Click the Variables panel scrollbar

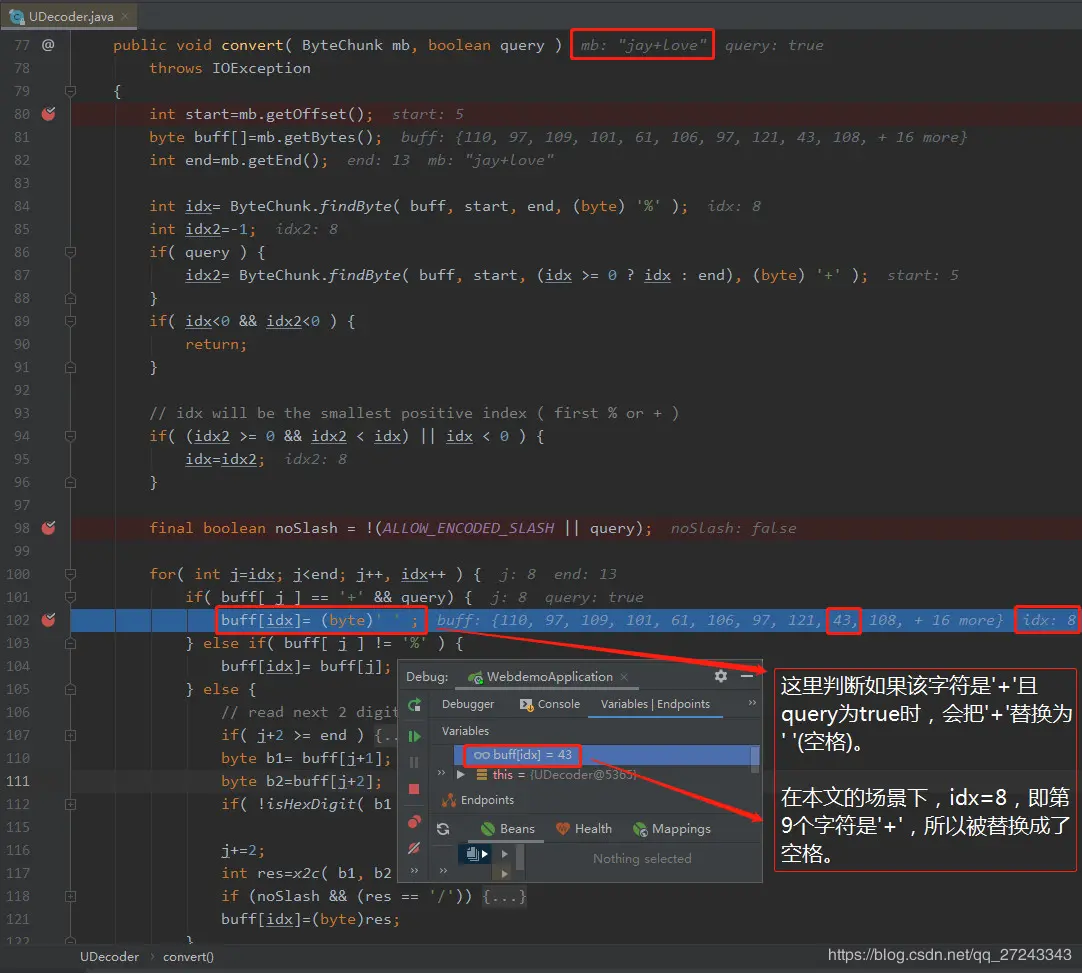[x=755, y=759]
